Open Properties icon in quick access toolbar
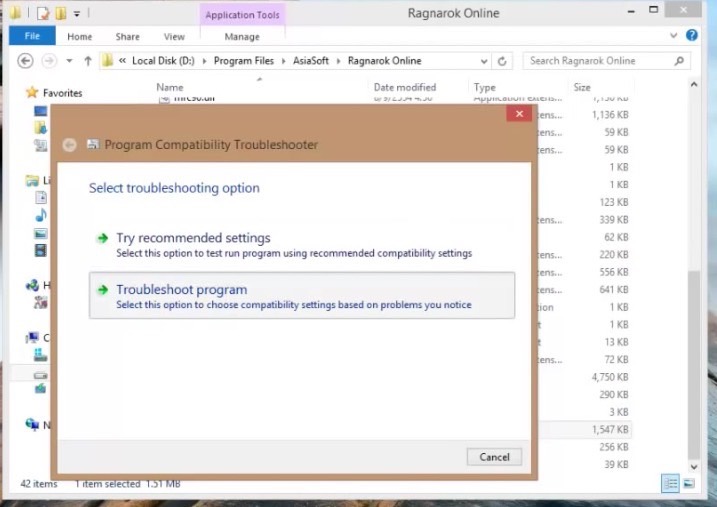This screenshot has height=507, width=717. pyautogui.click(x=43, y=13)
